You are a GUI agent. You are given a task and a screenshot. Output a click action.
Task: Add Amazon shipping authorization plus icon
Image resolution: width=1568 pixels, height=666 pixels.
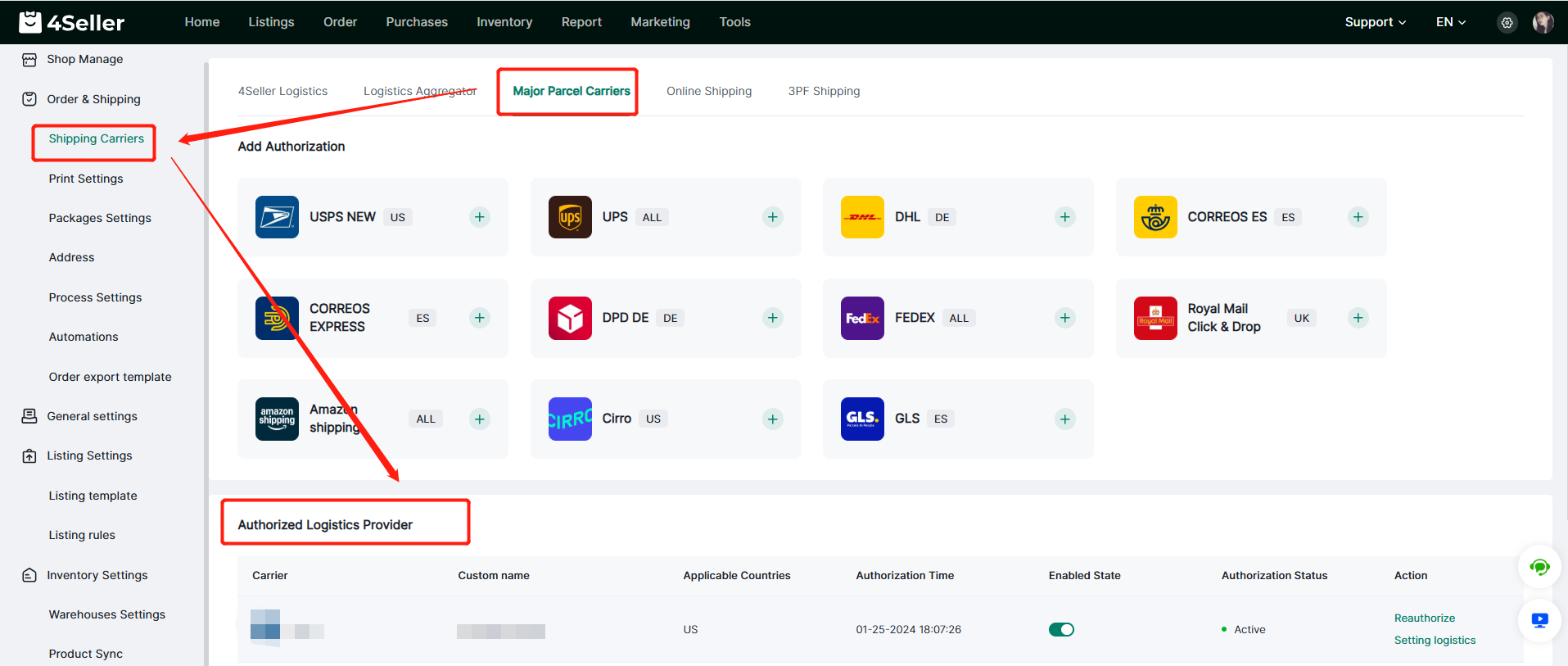(480, 419)
